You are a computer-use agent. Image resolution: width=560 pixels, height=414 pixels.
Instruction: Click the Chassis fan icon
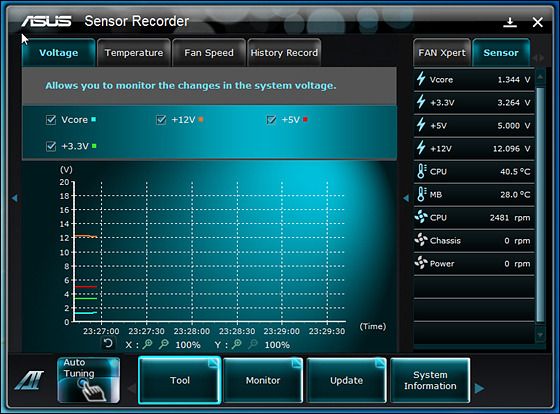tap(421, 240)
